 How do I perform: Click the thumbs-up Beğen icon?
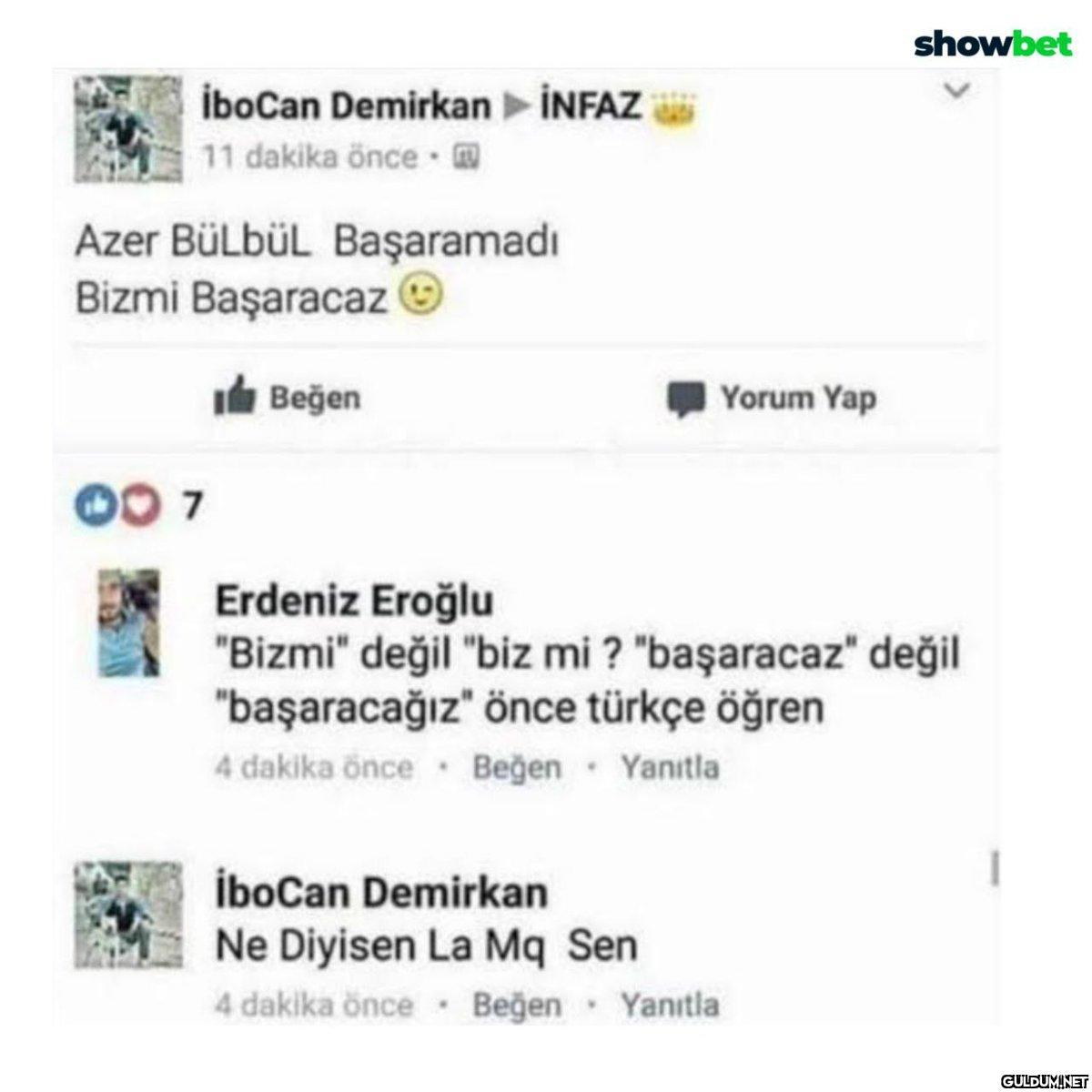tap(236, 398)
